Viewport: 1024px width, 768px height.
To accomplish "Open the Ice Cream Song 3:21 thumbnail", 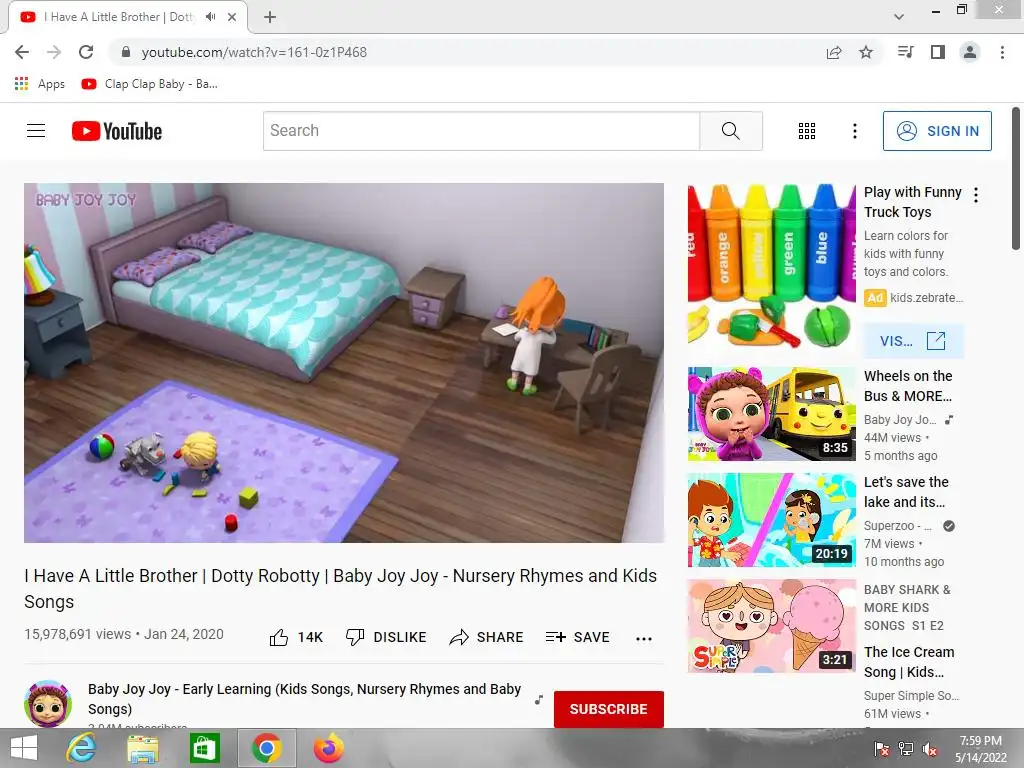I will [x=771, y=626].
